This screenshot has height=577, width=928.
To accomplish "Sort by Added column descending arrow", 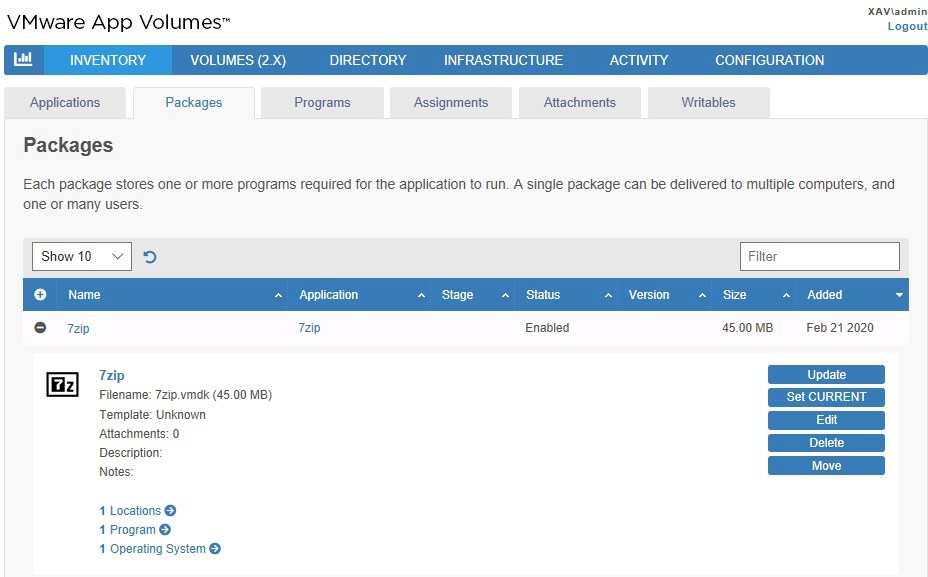I will (900, 295).
